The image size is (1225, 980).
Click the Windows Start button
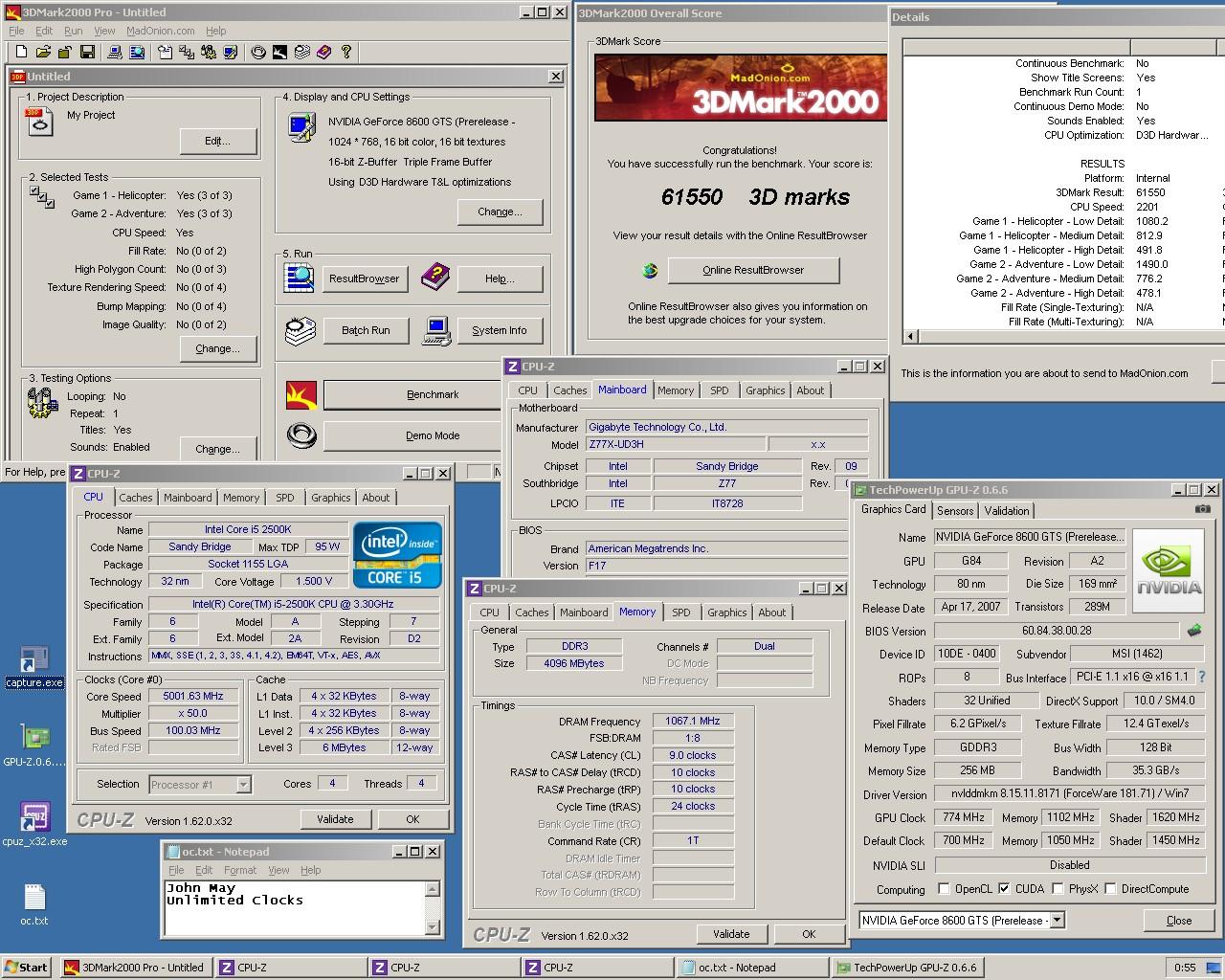tap(27, 967)
